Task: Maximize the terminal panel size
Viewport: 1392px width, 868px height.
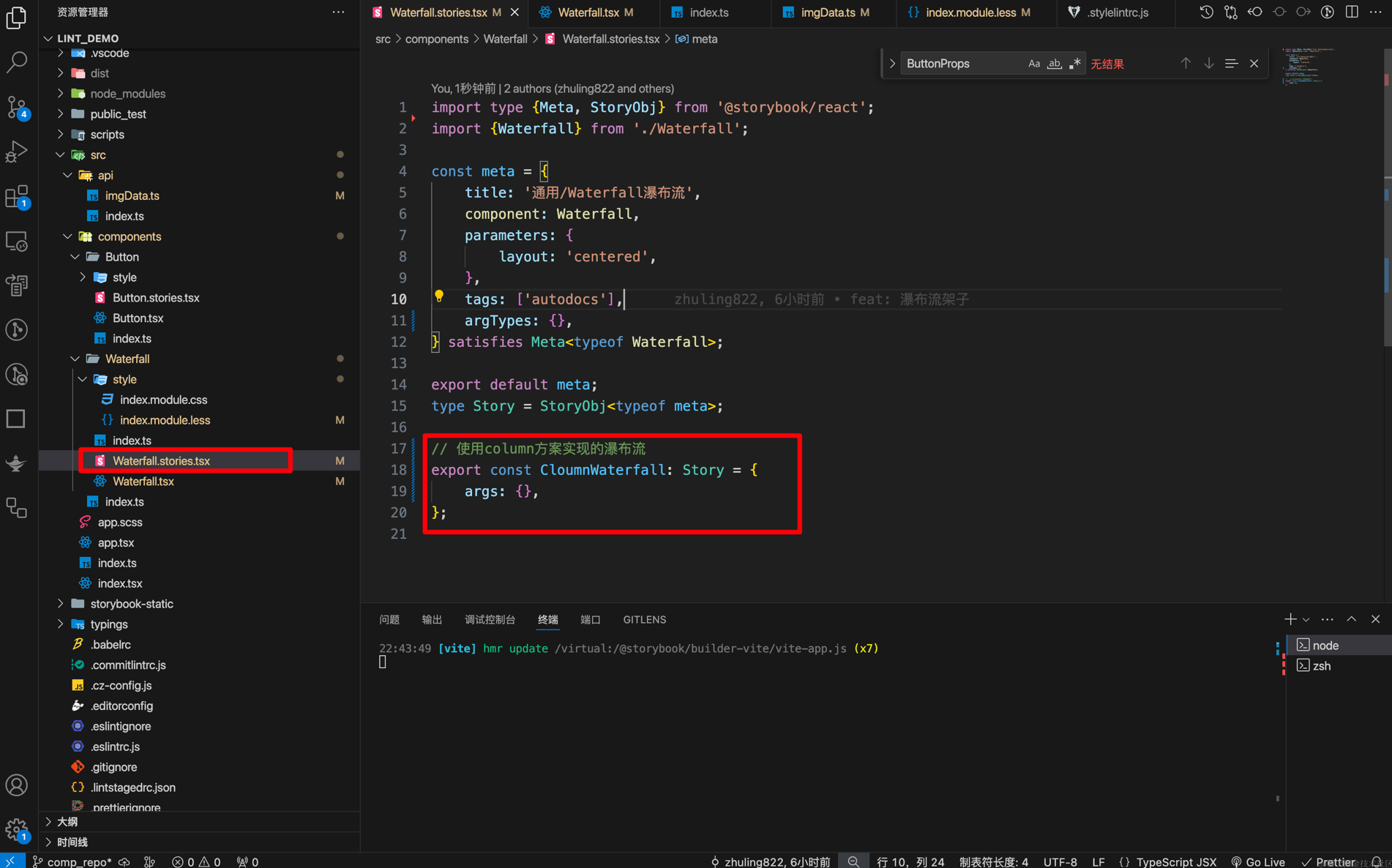Action: [x=1352, y=619]
